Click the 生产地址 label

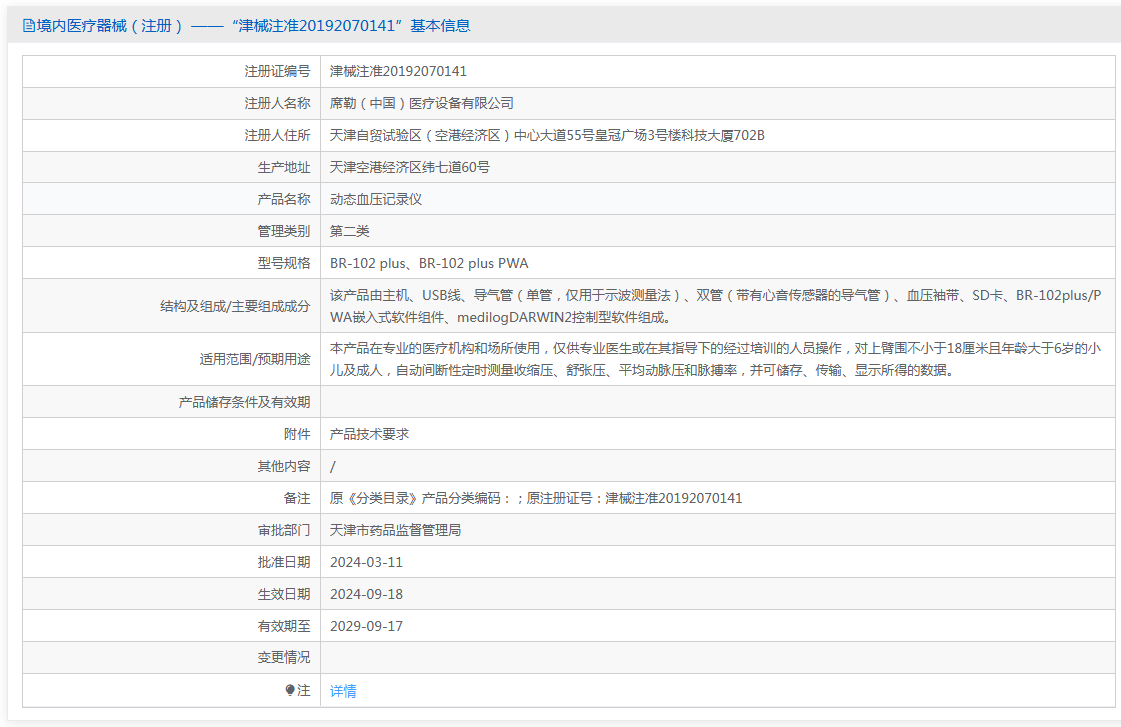[x=284, y=167]
